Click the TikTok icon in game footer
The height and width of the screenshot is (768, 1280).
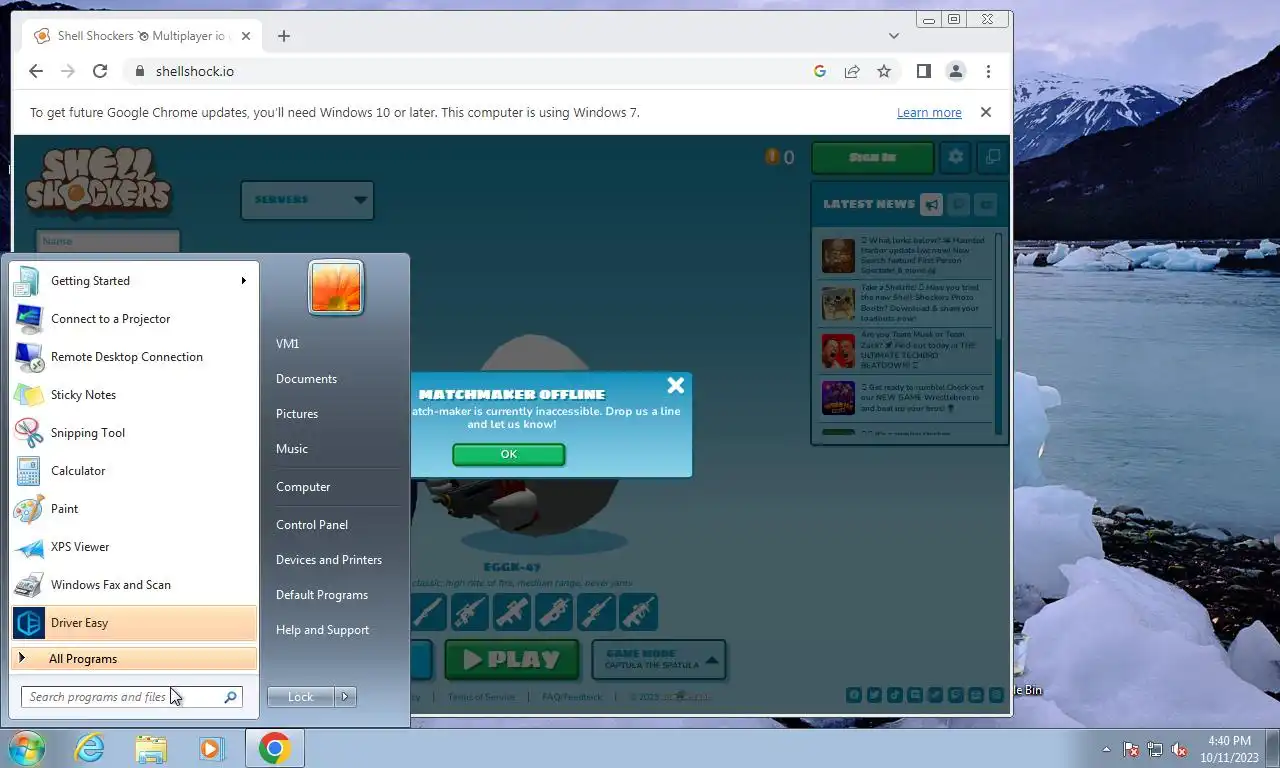[895, 695]
